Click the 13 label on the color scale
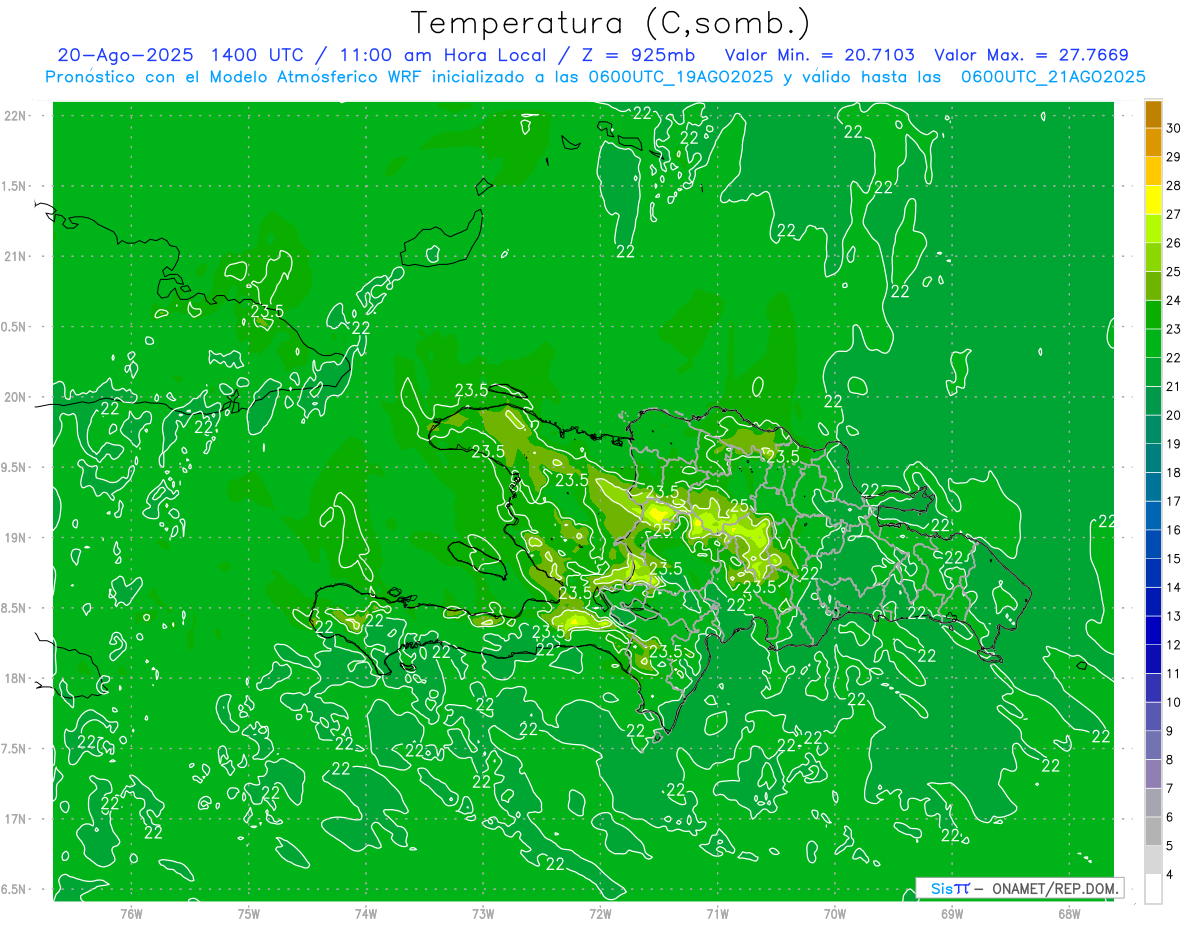Viewport: 1200px width, 927px height. (x=1174, y=616)
